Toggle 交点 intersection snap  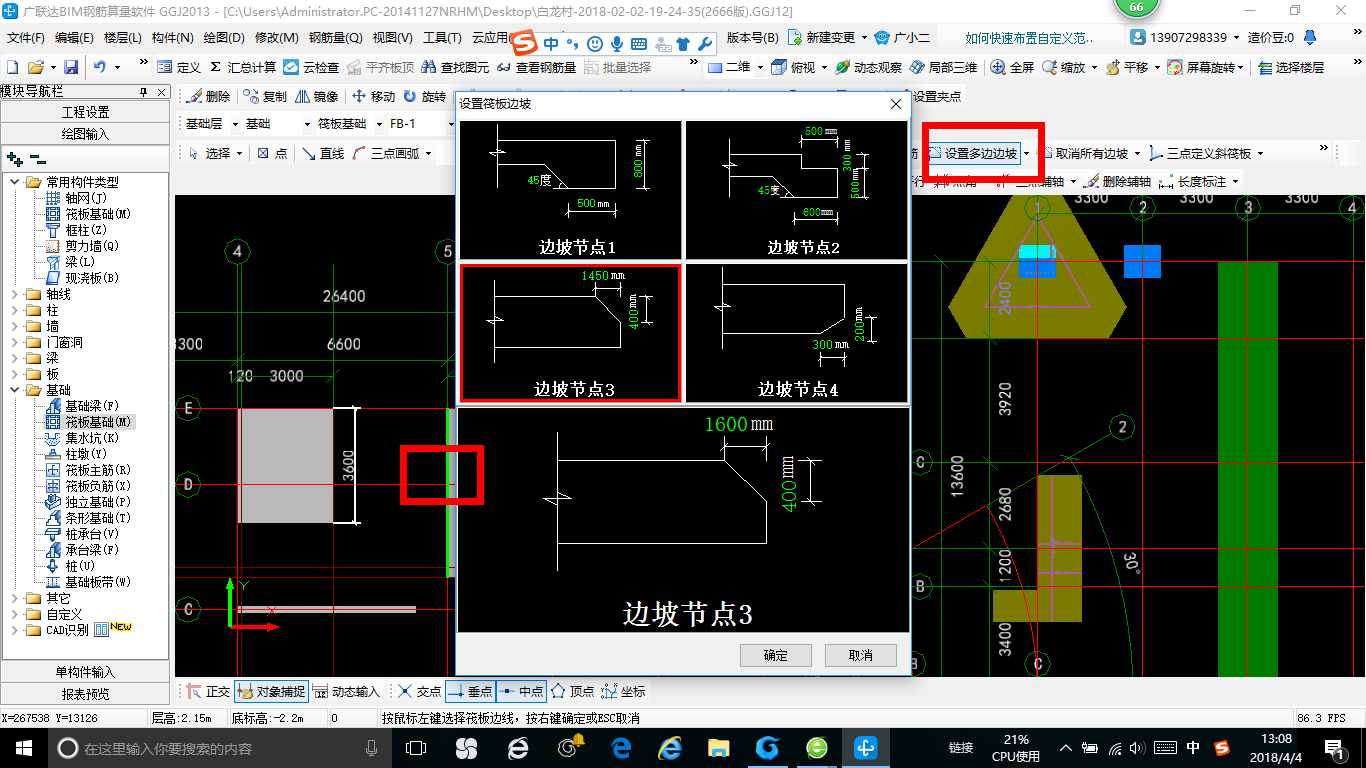419,691
